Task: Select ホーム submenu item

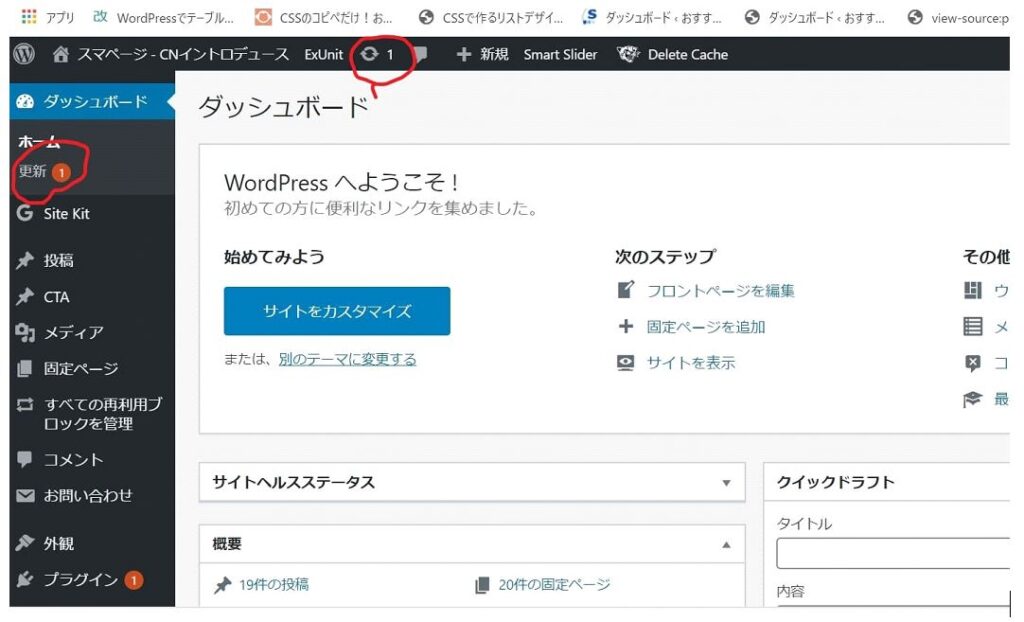Action: point(39,141)
